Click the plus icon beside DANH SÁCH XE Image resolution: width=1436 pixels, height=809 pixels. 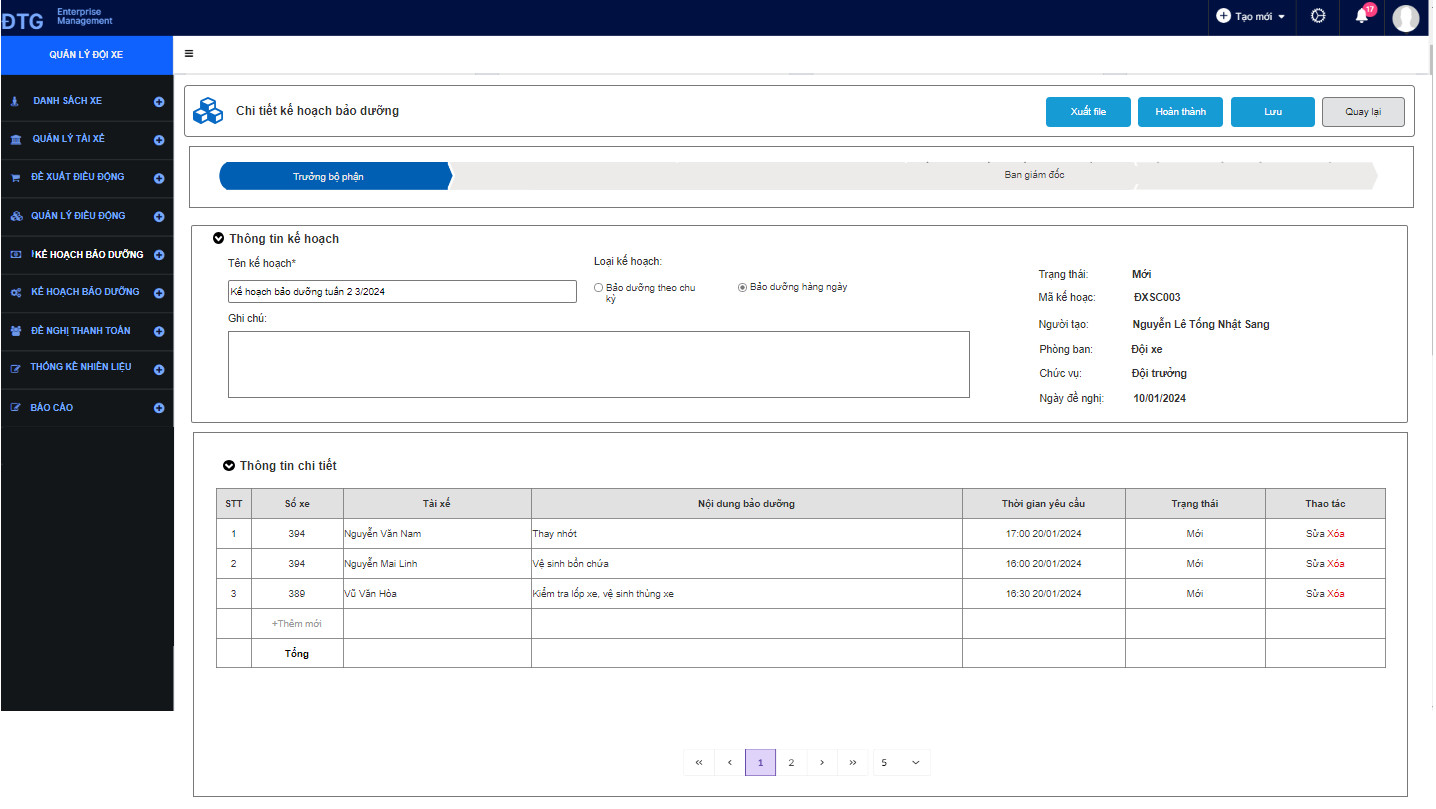(x=159, y=102)
